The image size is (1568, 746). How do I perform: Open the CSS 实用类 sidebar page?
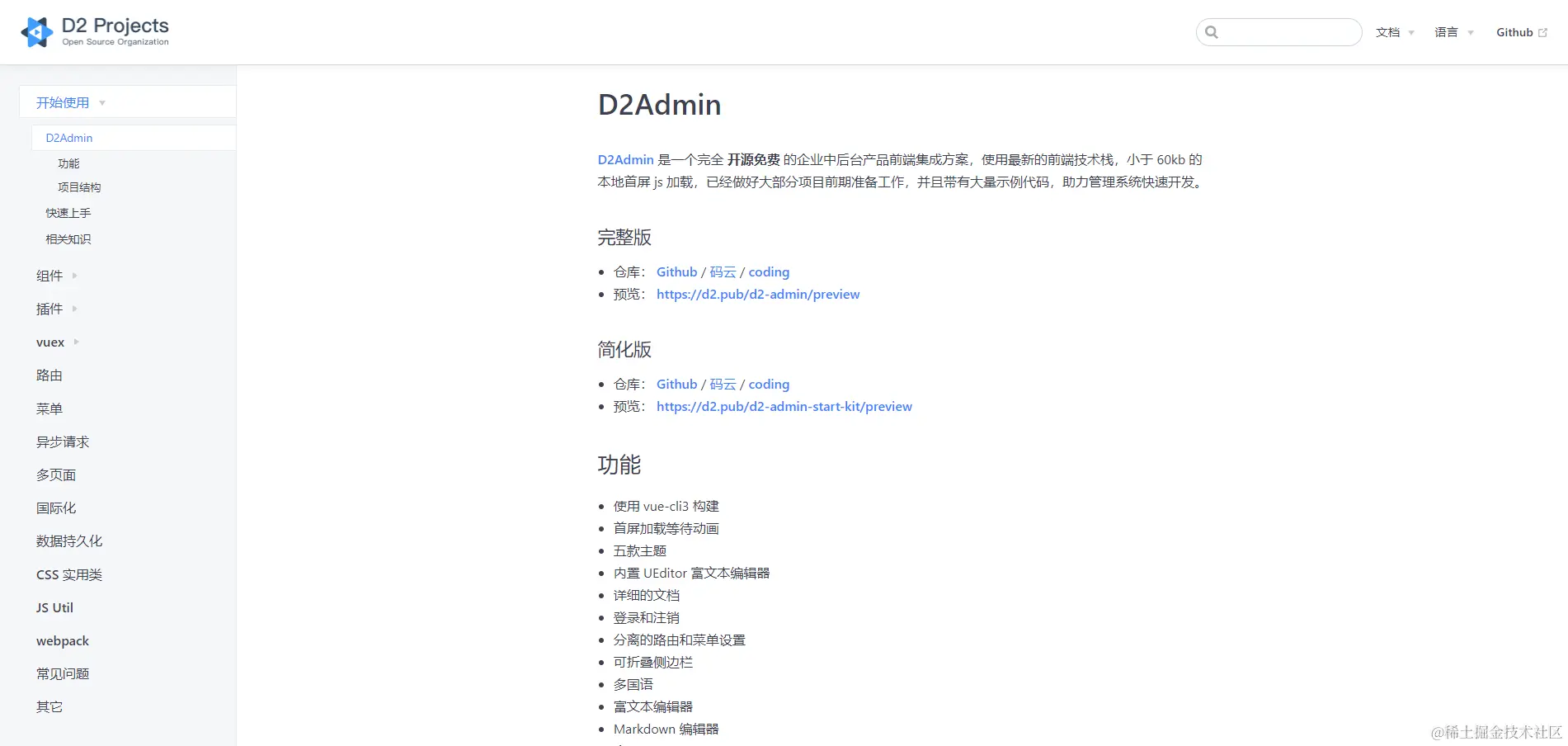[69, 574]
